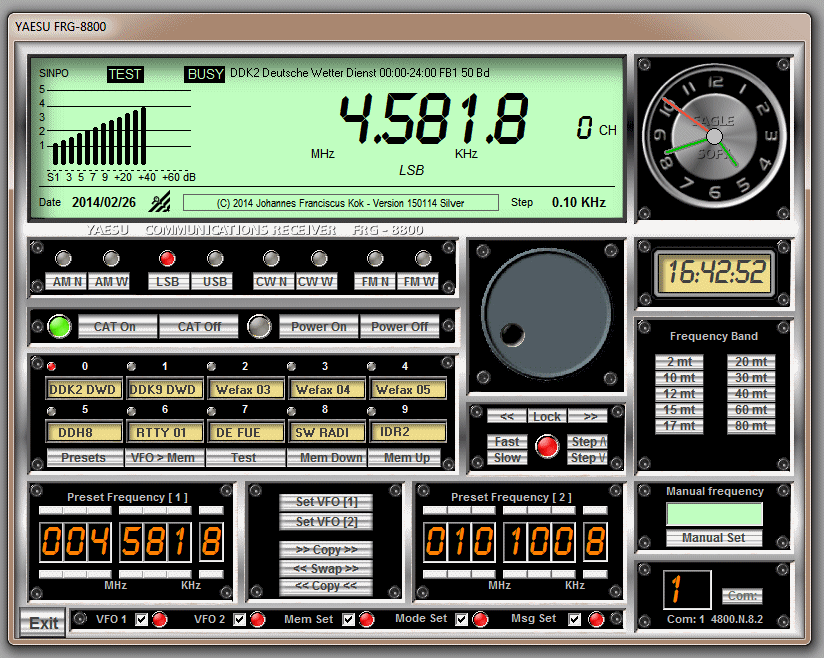
Task: Click the Manual frequency input field
Action: pos(714,514)
